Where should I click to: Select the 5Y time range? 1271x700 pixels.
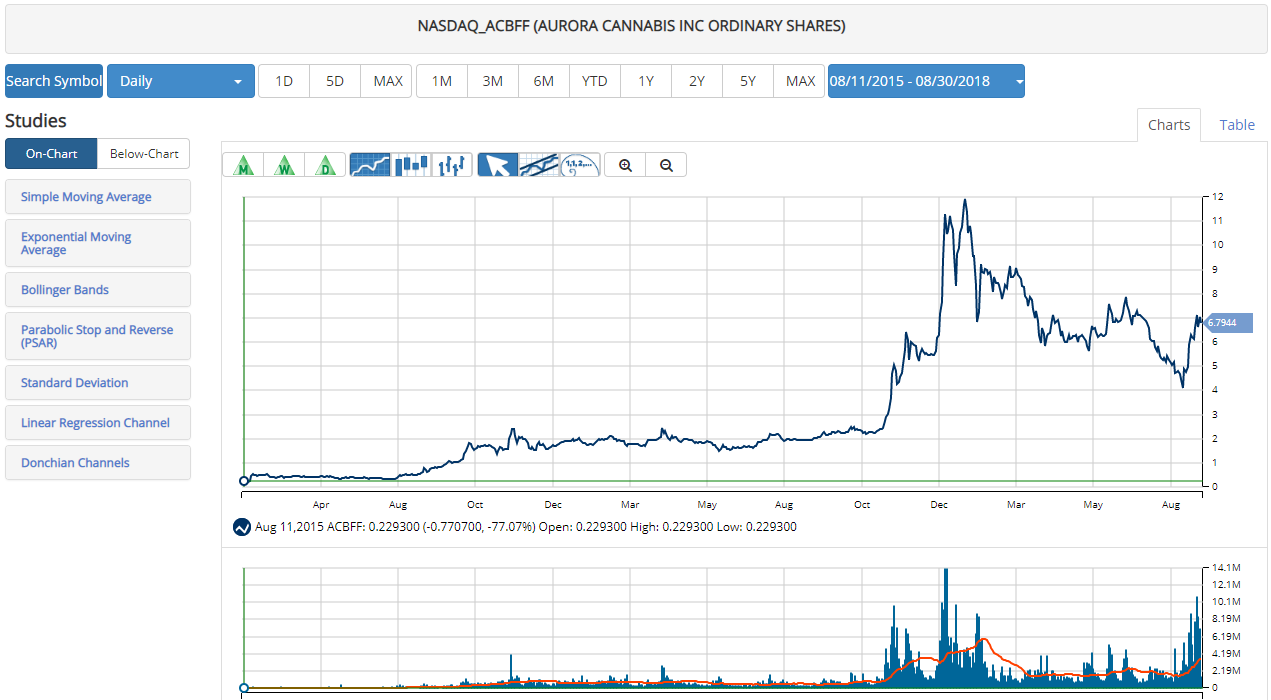point(748,81)
